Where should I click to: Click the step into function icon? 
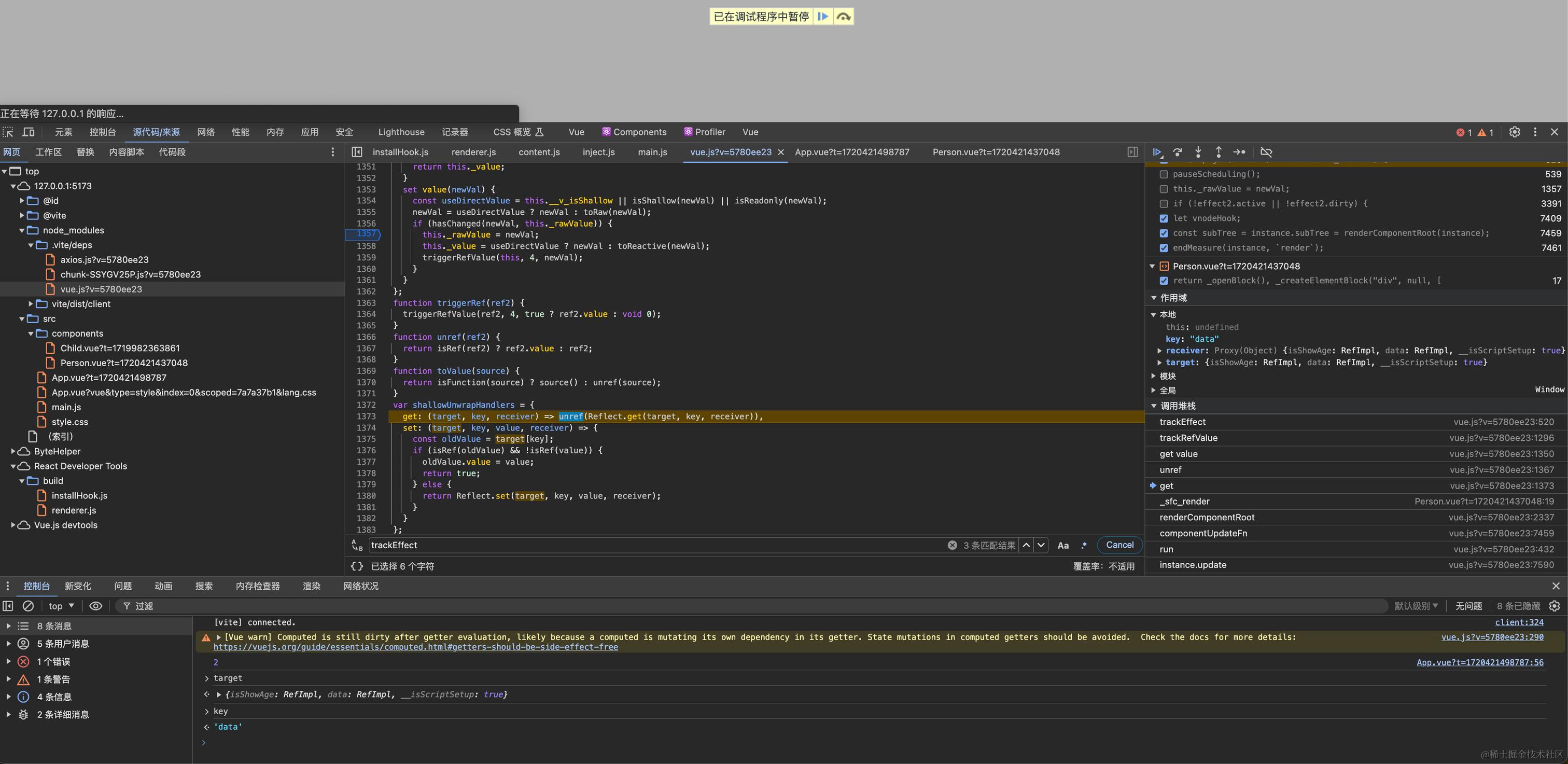click(1198, 152)
